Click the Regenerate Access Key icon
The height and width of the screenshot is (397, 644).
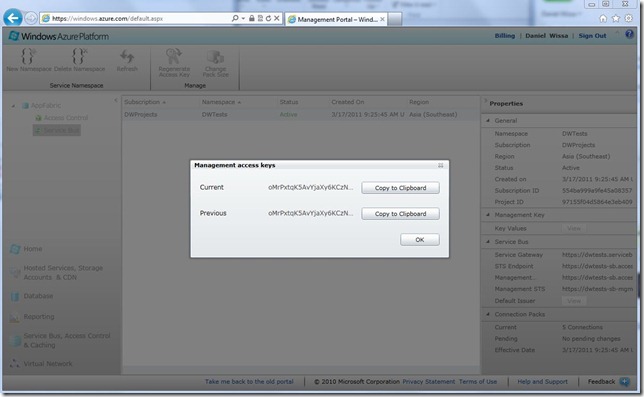click(174, 56)
